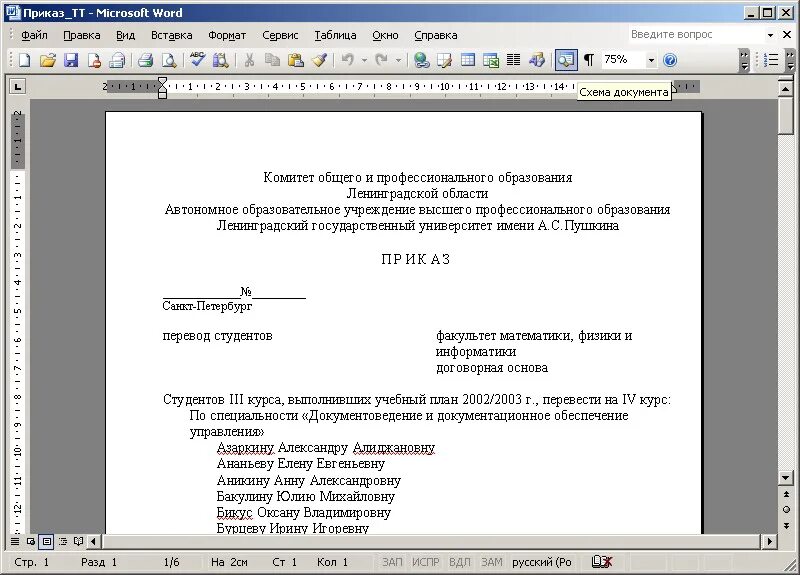Image resolution: width=800 pixels, height=575 pixels.
Task: Click horizontal scrollbar left arrow
Action: click(93, 541)
